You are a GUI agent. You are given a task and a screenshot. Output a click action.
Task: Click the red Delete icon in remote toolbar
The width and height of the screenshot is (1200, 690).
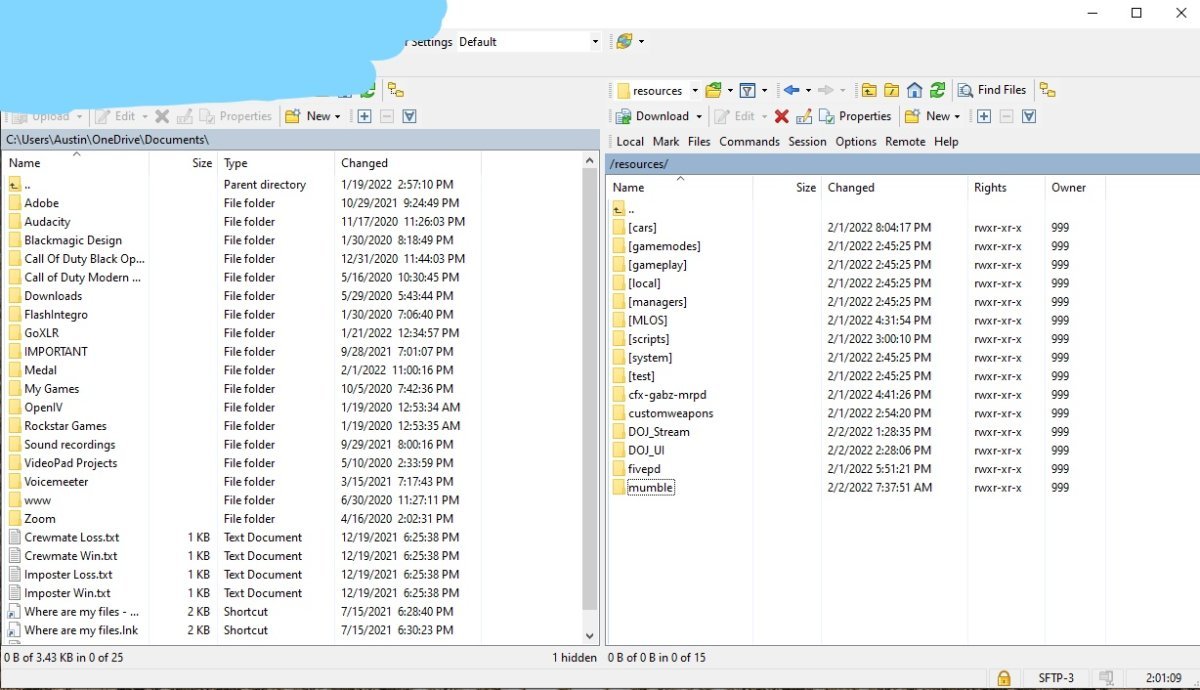click(x=782, y=116)
